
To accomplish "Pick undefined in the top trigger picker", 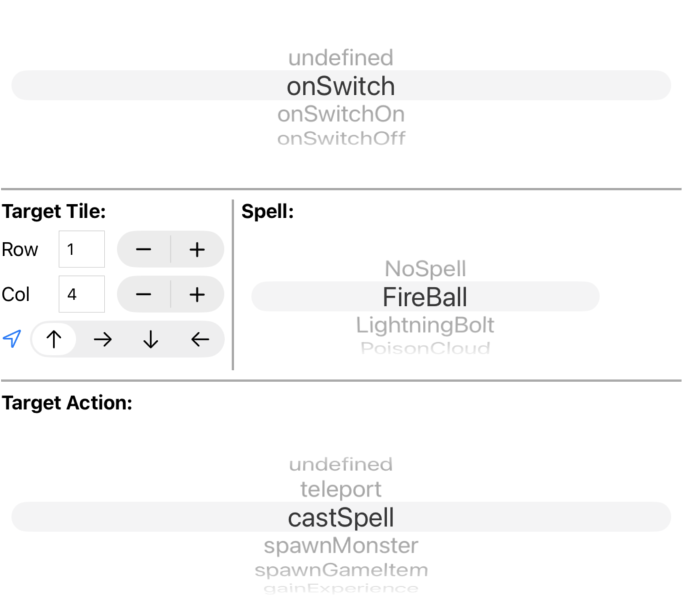I will point(341,58).
